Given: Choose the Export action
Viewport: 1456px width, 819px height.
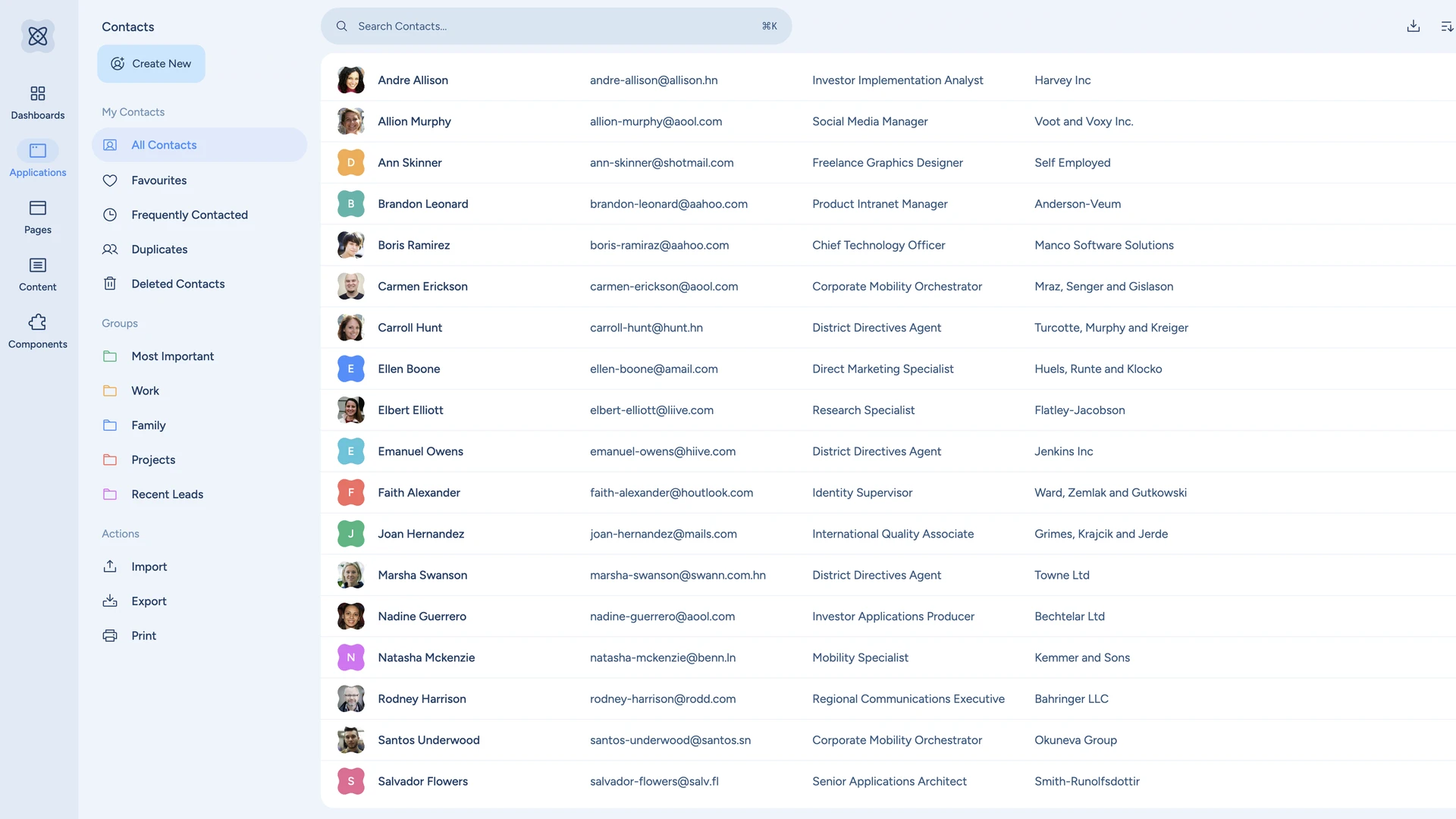Looking at the screenshot, I should click(199, 601).
